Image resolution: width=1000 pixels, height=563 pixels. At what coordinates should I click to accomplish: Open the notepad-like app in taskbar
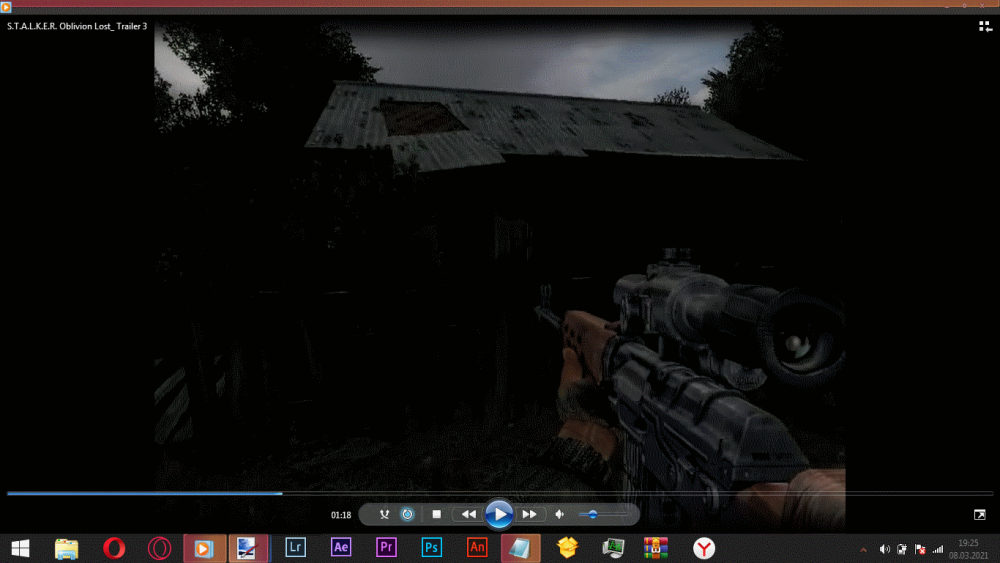coord(520,548)
